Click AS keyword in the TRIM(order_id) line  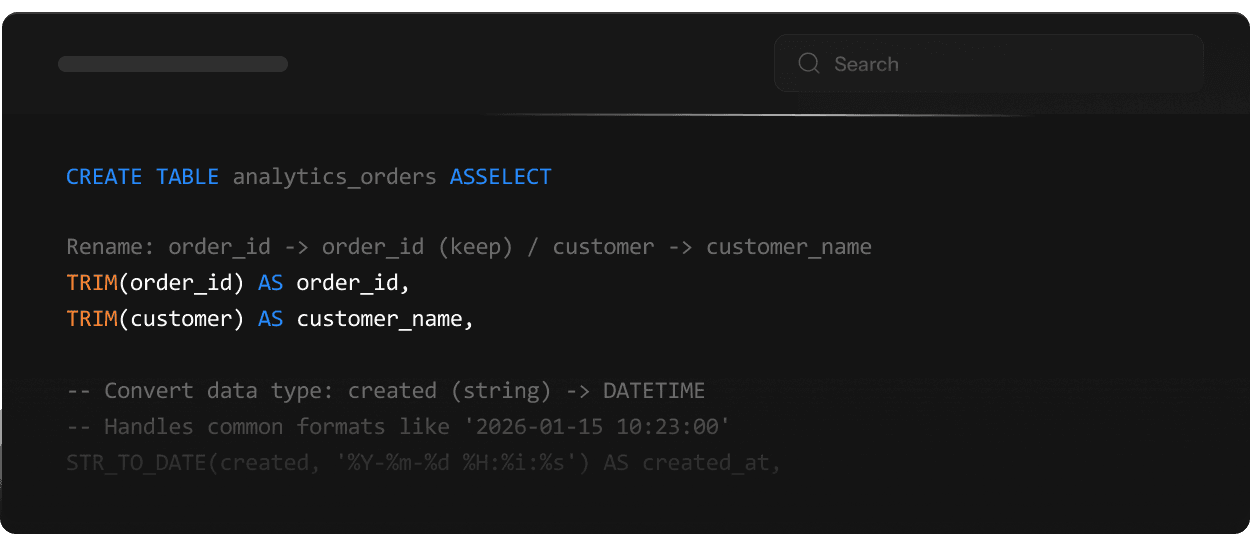pyautogui.click(x=270, y=283)
